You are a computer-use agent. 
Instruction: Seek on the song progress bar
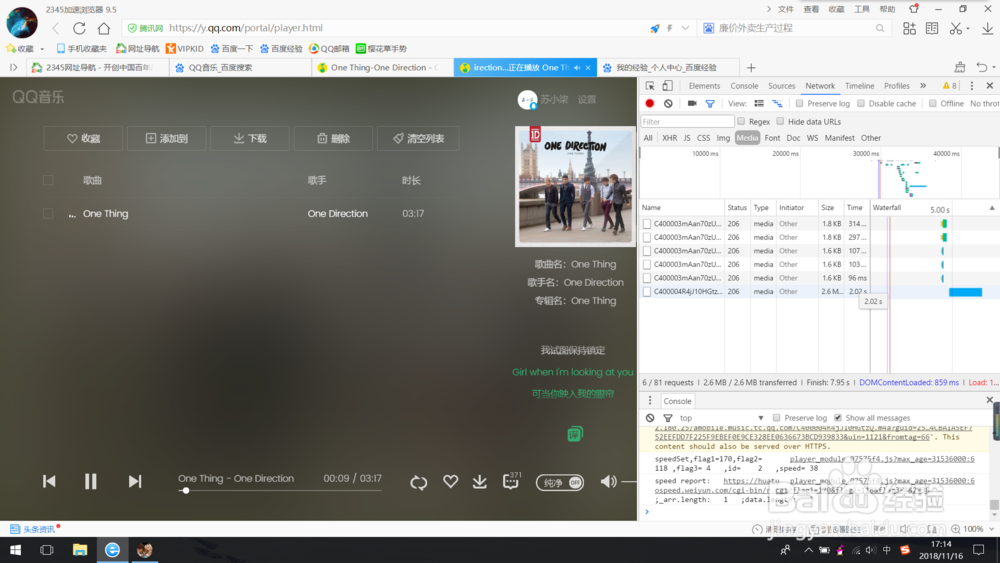point(280,490)
